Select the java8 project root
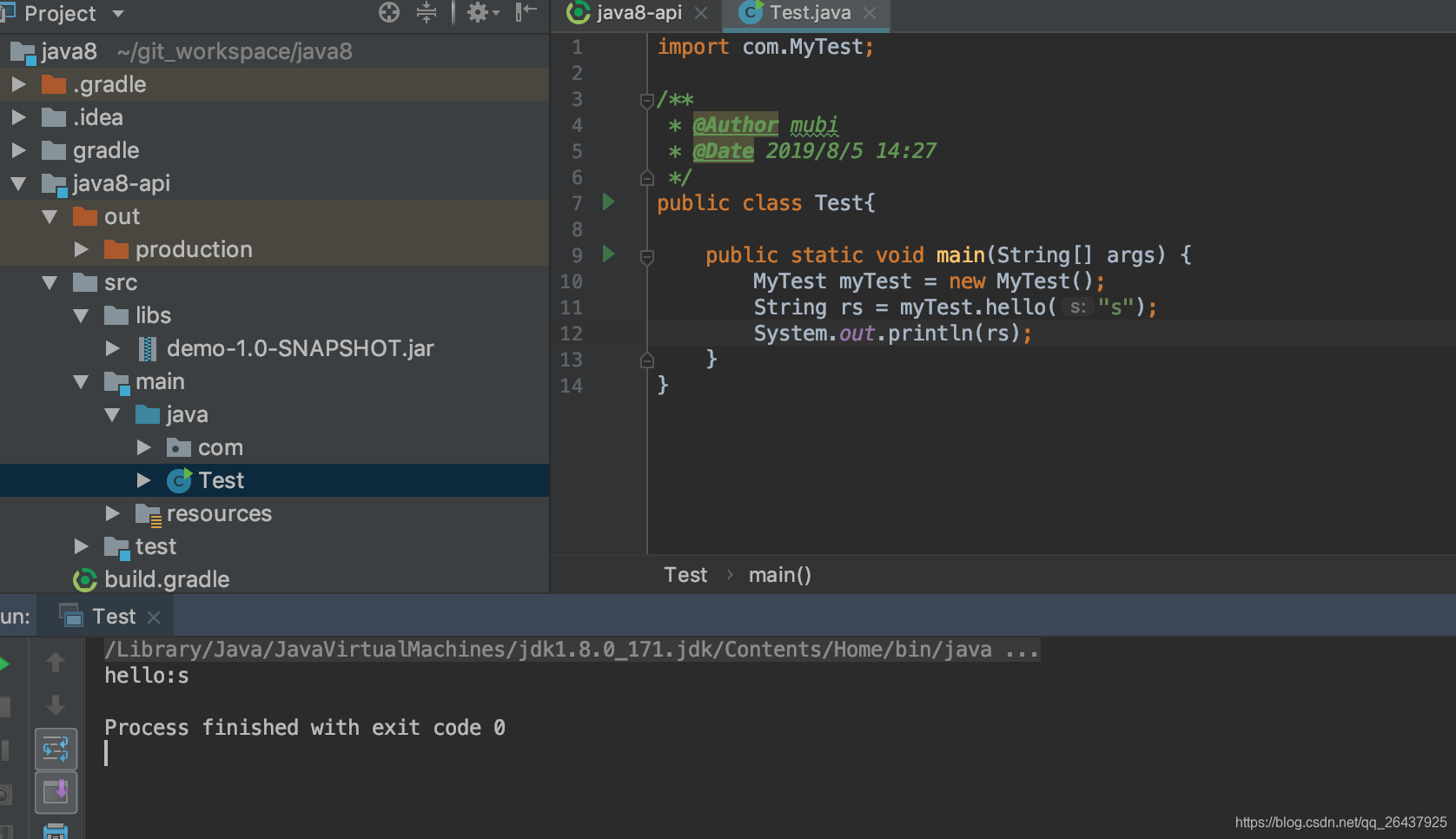The image size is (1456, 839). pos(275,51)
